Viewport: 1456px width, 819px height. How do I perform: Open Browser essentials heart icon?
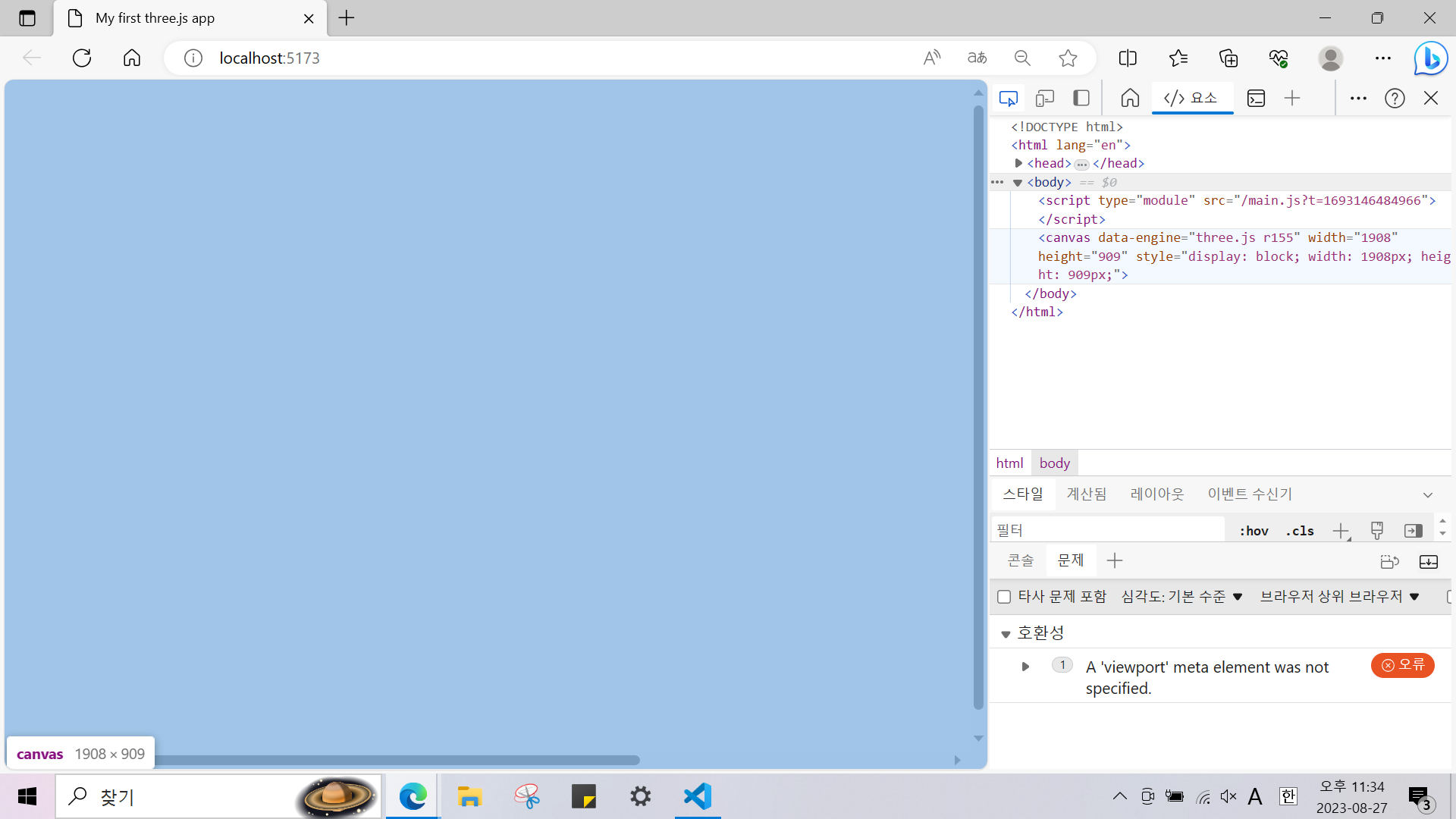(x=1279, y=58)
